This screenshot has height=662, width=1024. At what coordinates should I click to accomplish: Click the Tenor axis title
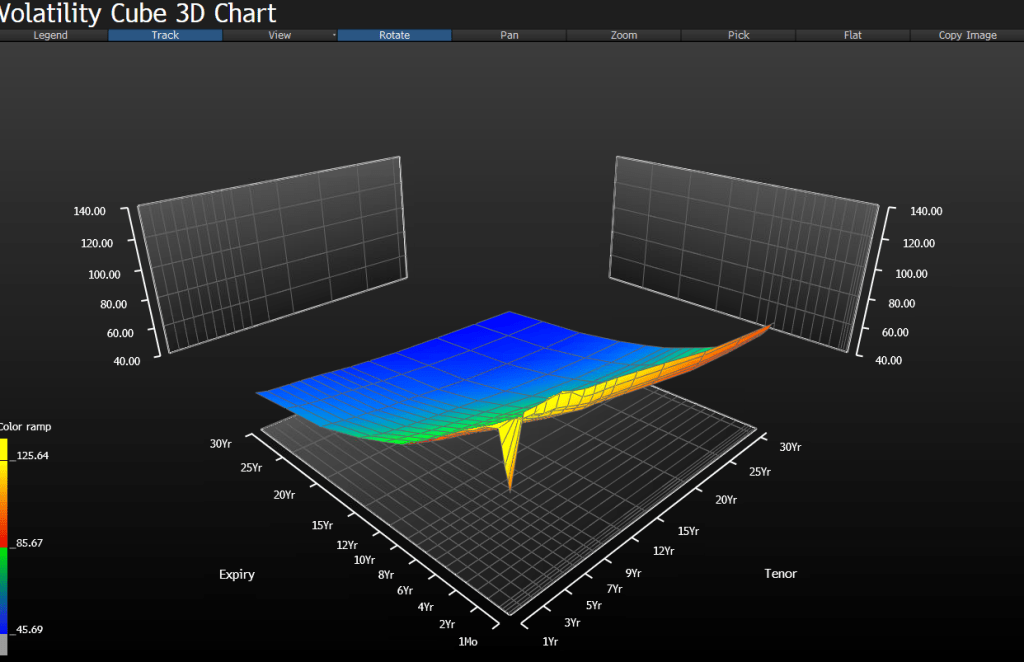click(x=780, y=573)
